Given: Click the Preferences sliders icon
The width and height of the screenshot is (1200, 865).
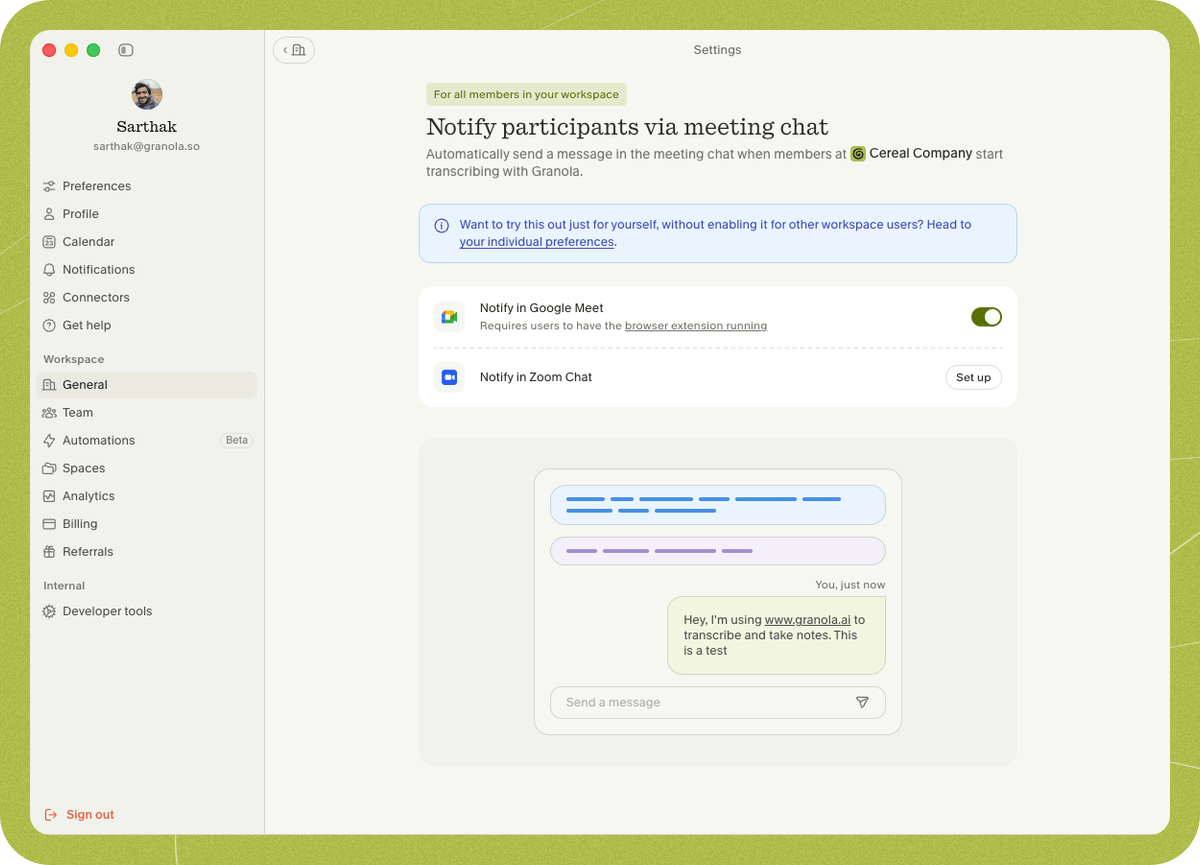Looking at the screenshot, I should 49,186.
